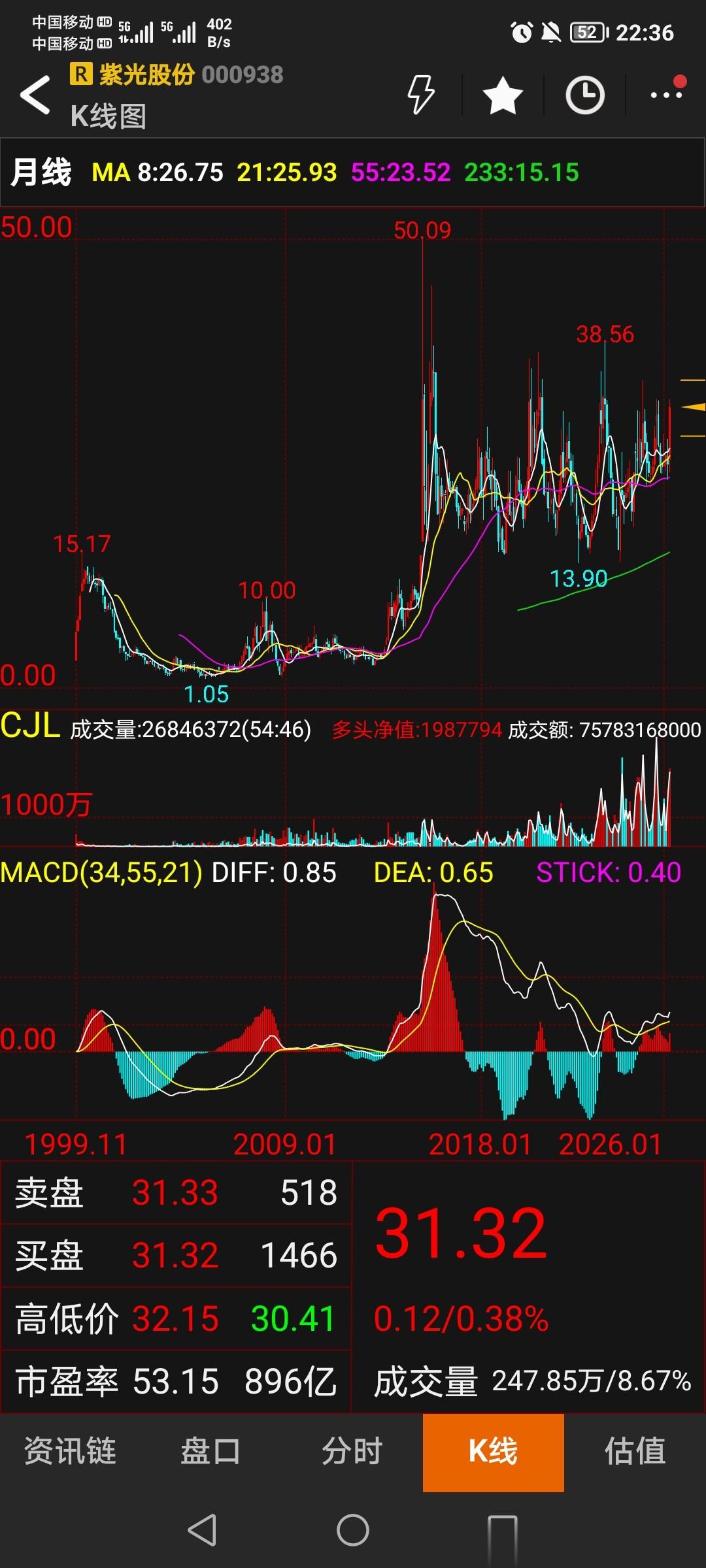Tap the 卖盘 31.33 row
706x1568 pixels.
click(176, 1192)
